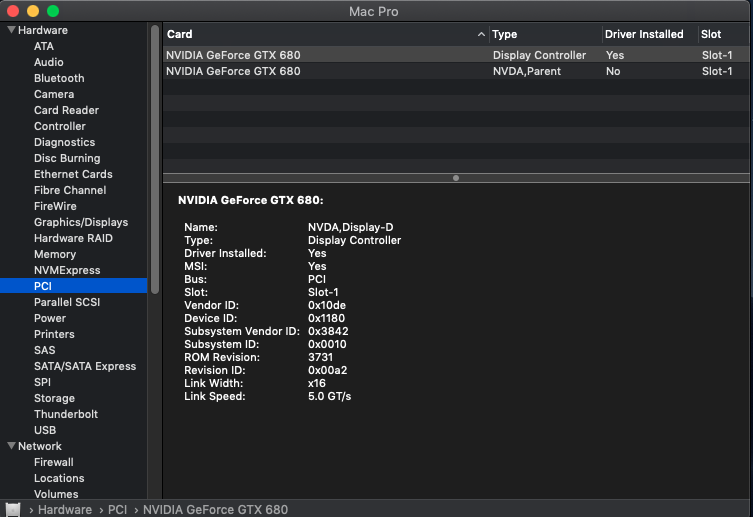The height and width of the screenshot is (517, 753).
Task: Select Firewall under Network
Action: pyautogui.click(x=54, y=462)
